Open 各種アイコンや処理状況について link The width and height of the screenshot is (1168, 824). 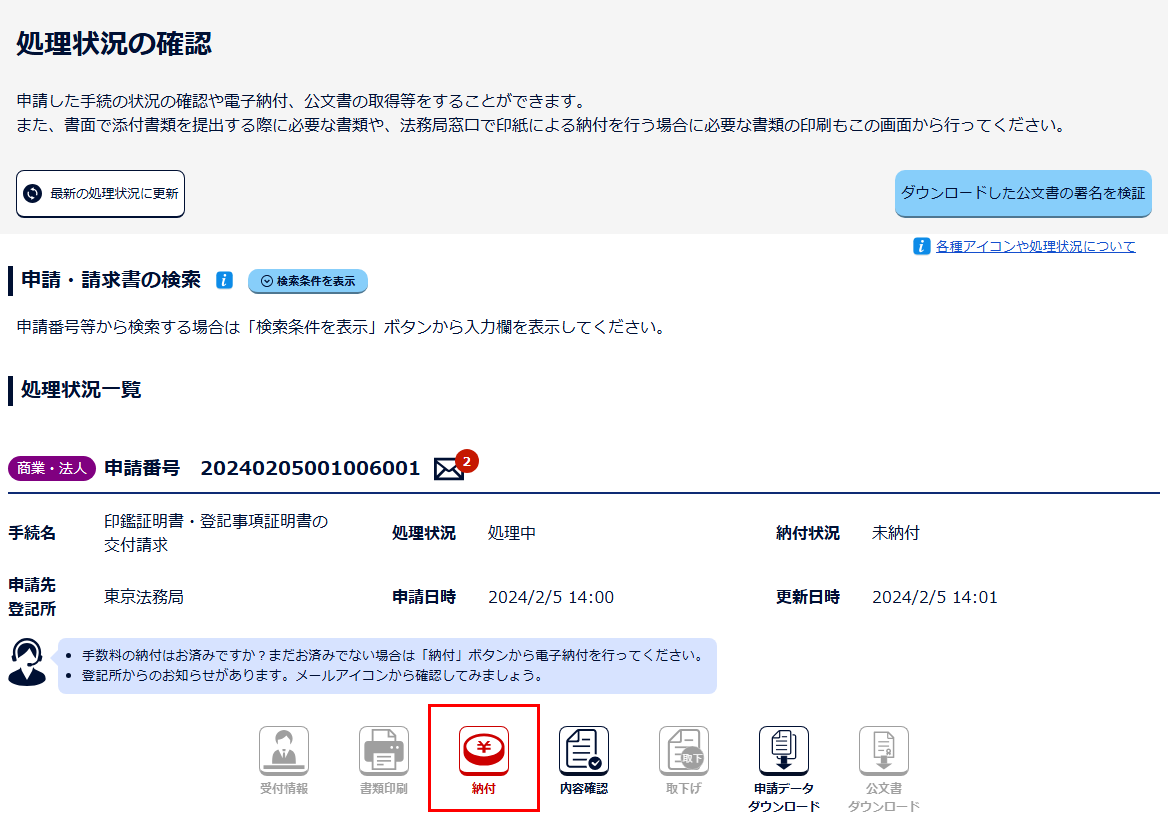tap(1035, 246)
